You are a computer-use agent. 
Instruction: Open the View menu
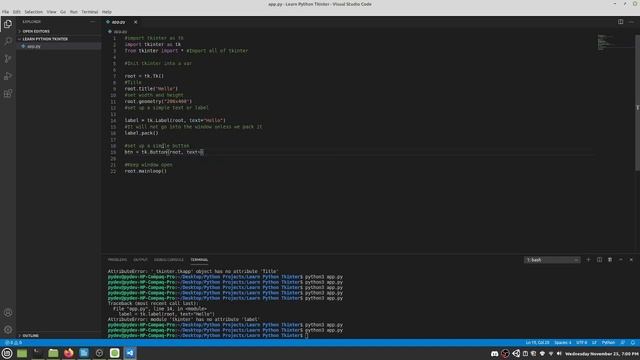(x=51, y=12)
